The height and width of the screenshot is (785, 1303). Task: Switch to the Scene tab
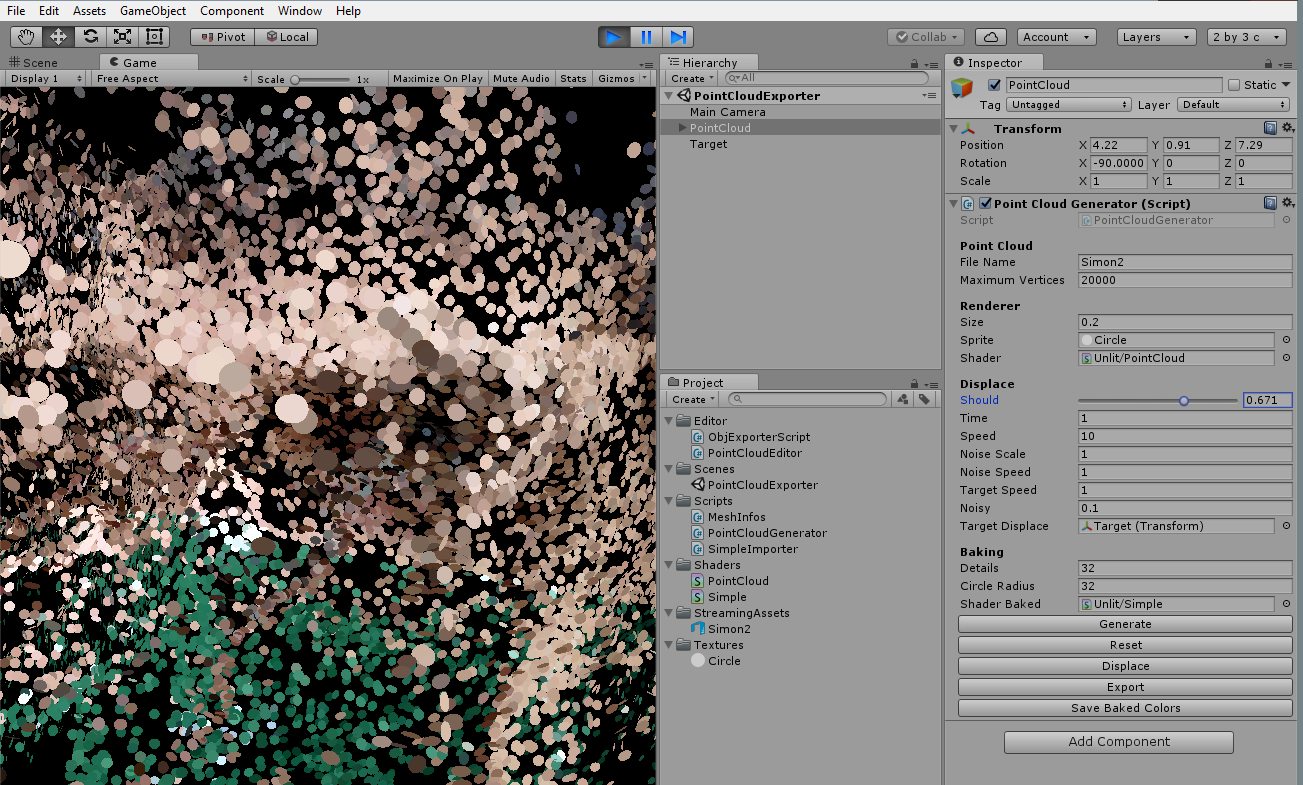[x=34, y=62]
